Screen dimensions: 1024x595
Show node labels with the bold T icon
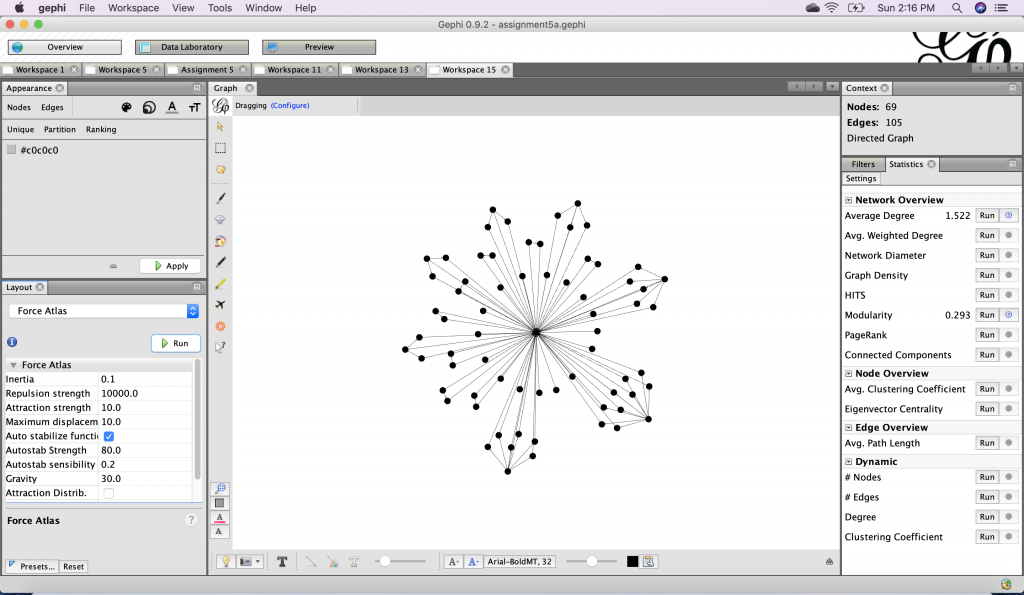coord(283,562)
